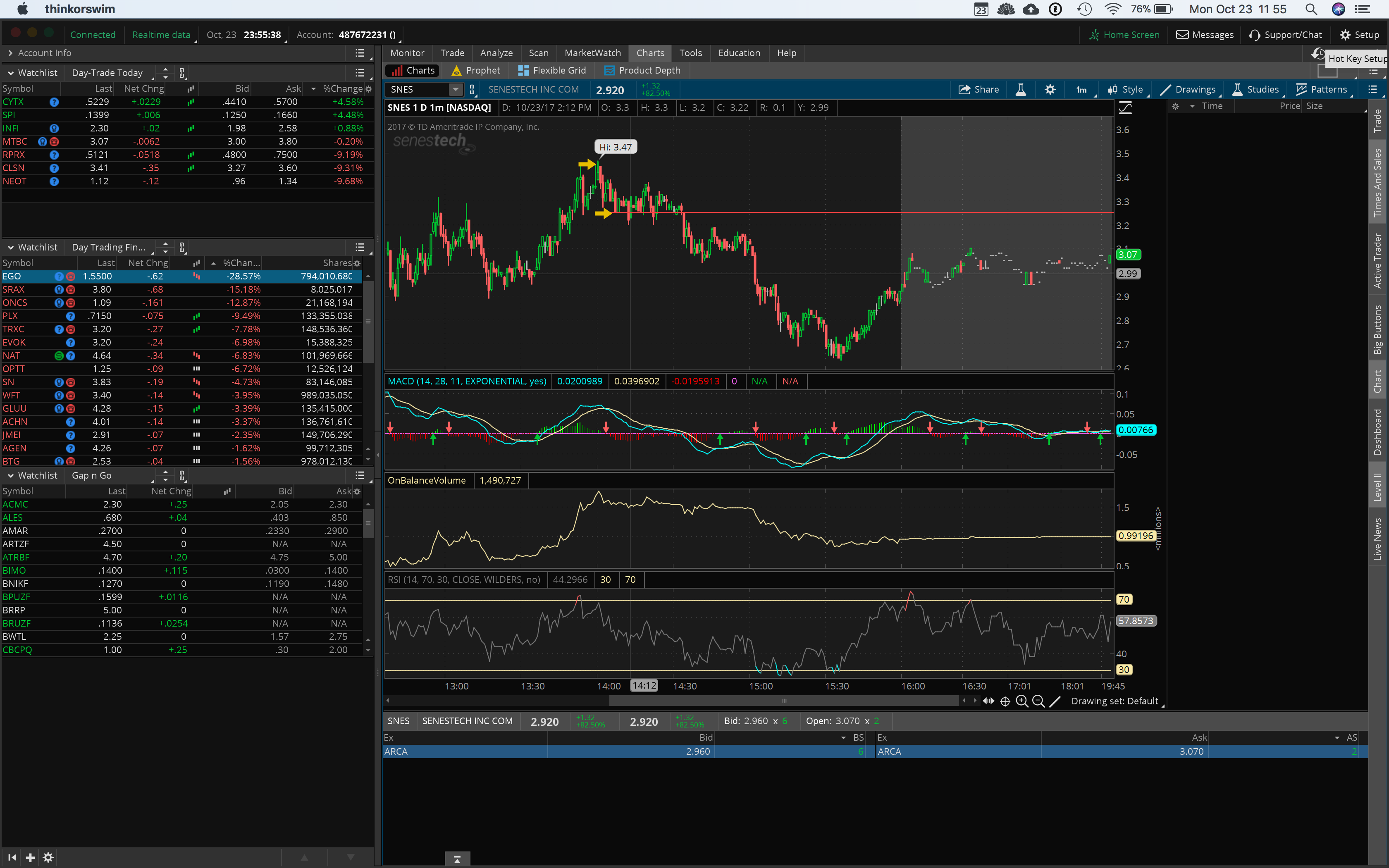Click the chart zoom out magnifier
This screenshot has width=1389, height=868.
tap(1038, 701)
